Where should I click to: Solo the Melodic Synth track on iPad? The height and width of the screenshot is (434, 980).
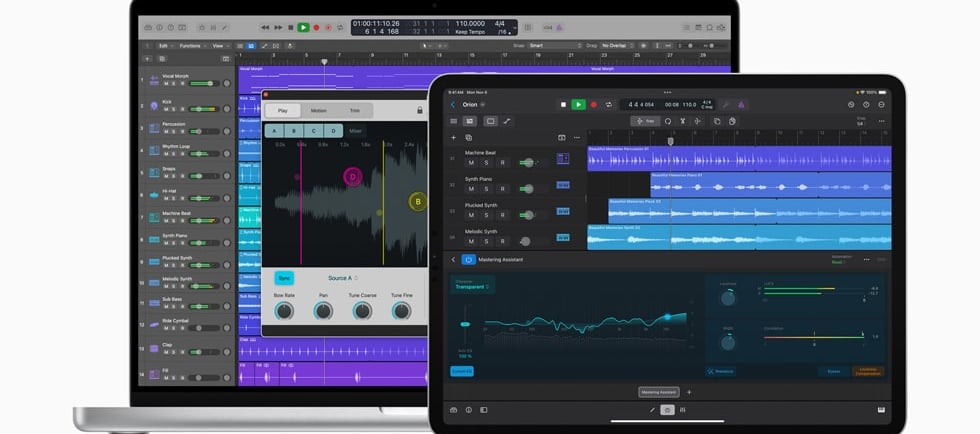click(486, 241)
